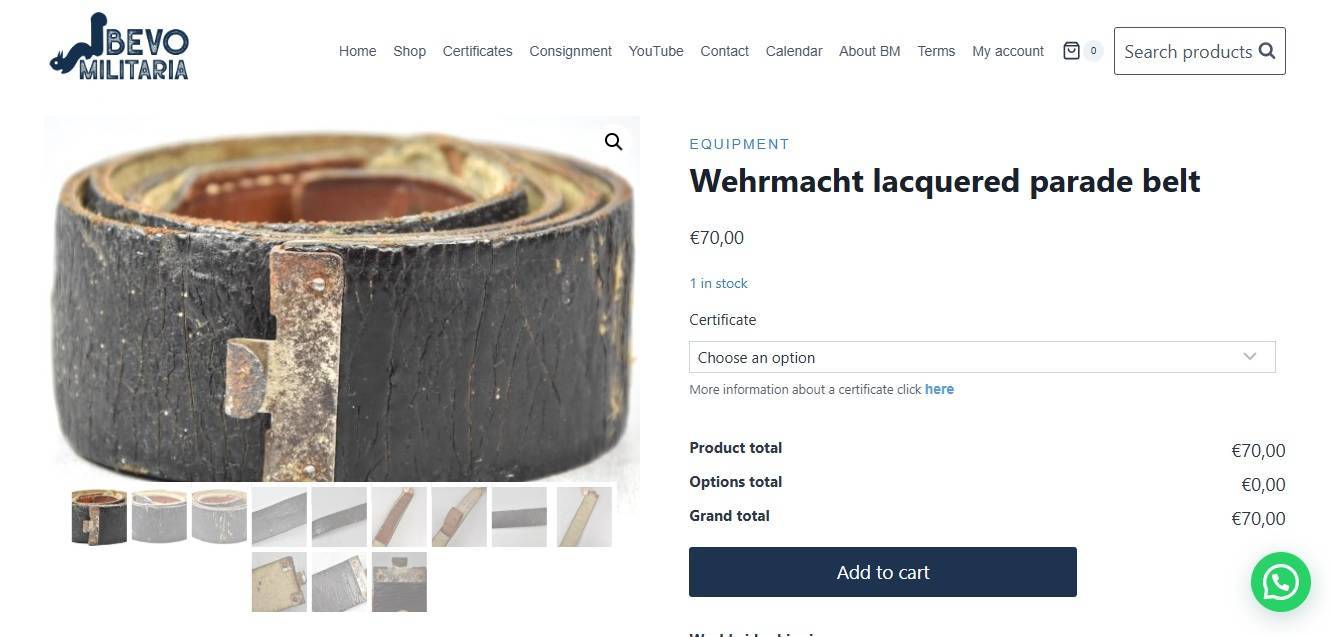This screenshot has height=637, width=1331.
Task: Open the shopping cart icon
Action: 1071,51
